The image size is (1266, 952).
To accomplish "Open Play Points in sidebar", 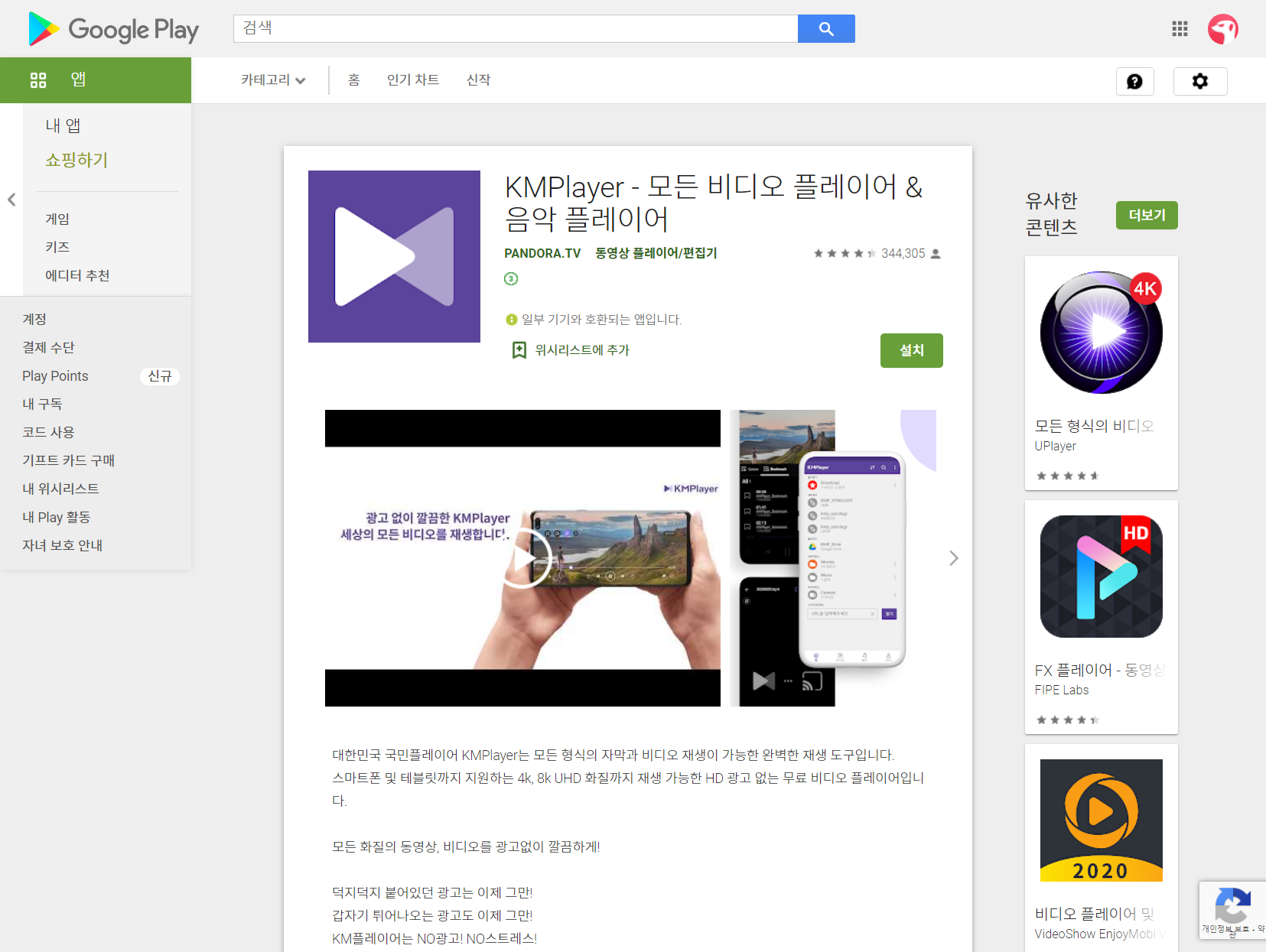I will point(55,375).
